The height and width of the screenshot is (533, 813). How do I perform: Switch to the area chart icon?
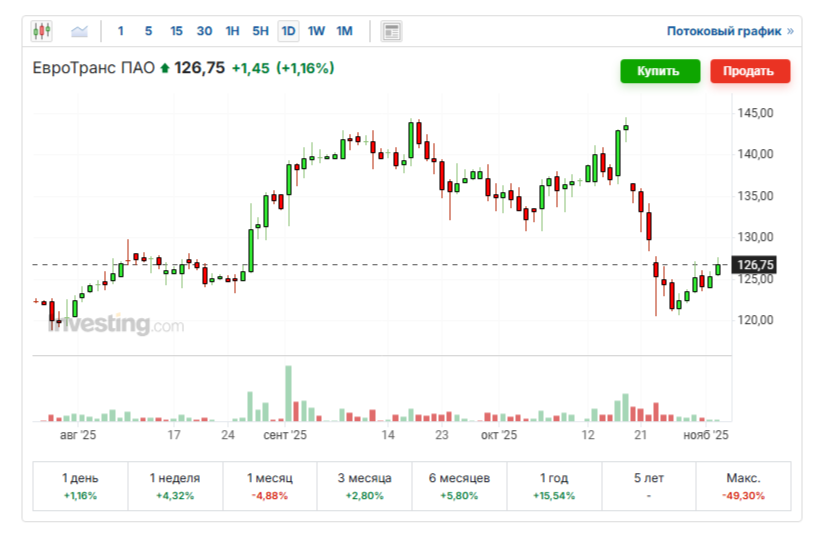(x=79, y=32)
